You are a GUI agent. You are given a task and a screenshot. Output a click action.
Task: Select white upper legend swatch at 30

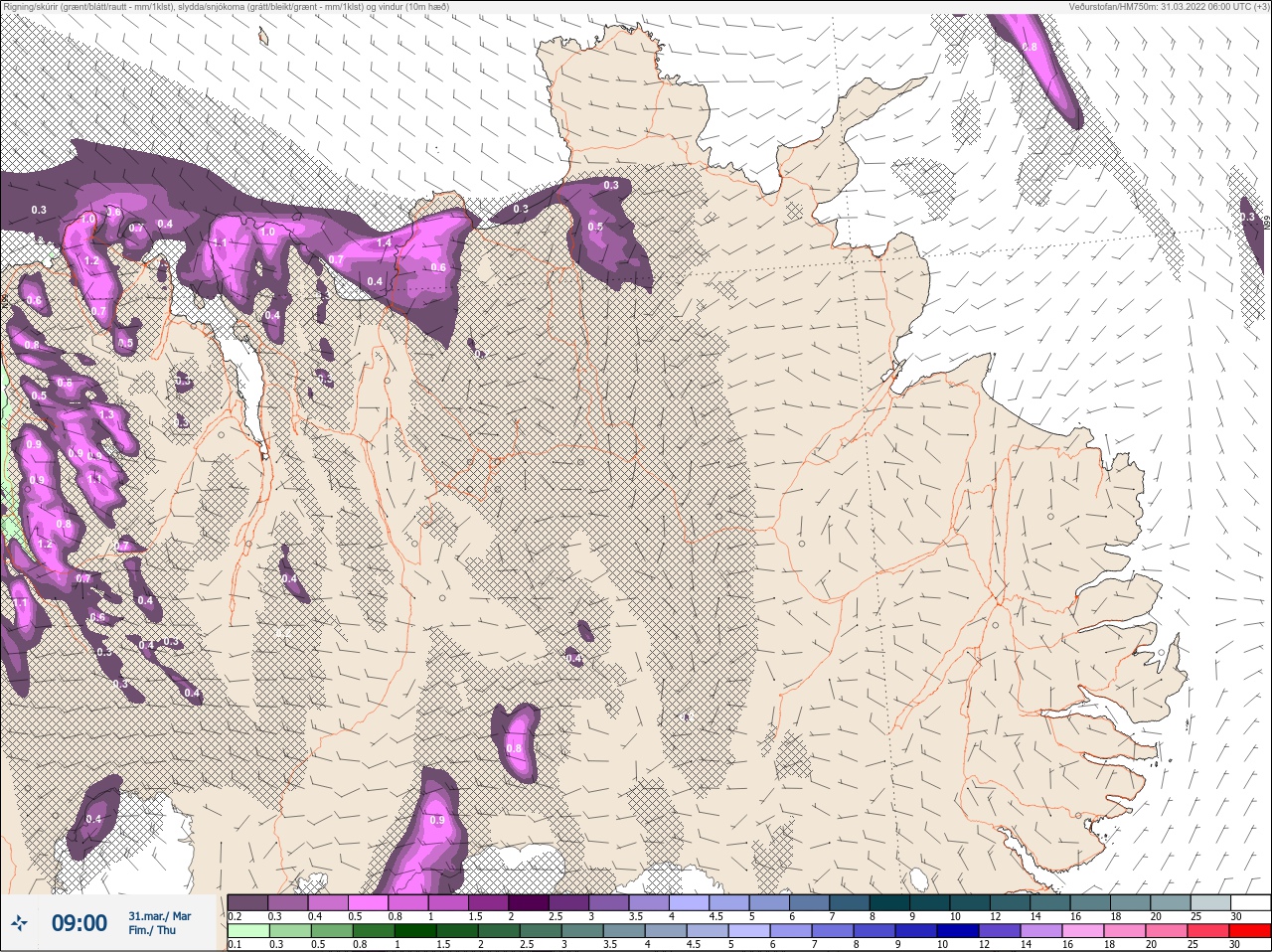(1250, 902)
